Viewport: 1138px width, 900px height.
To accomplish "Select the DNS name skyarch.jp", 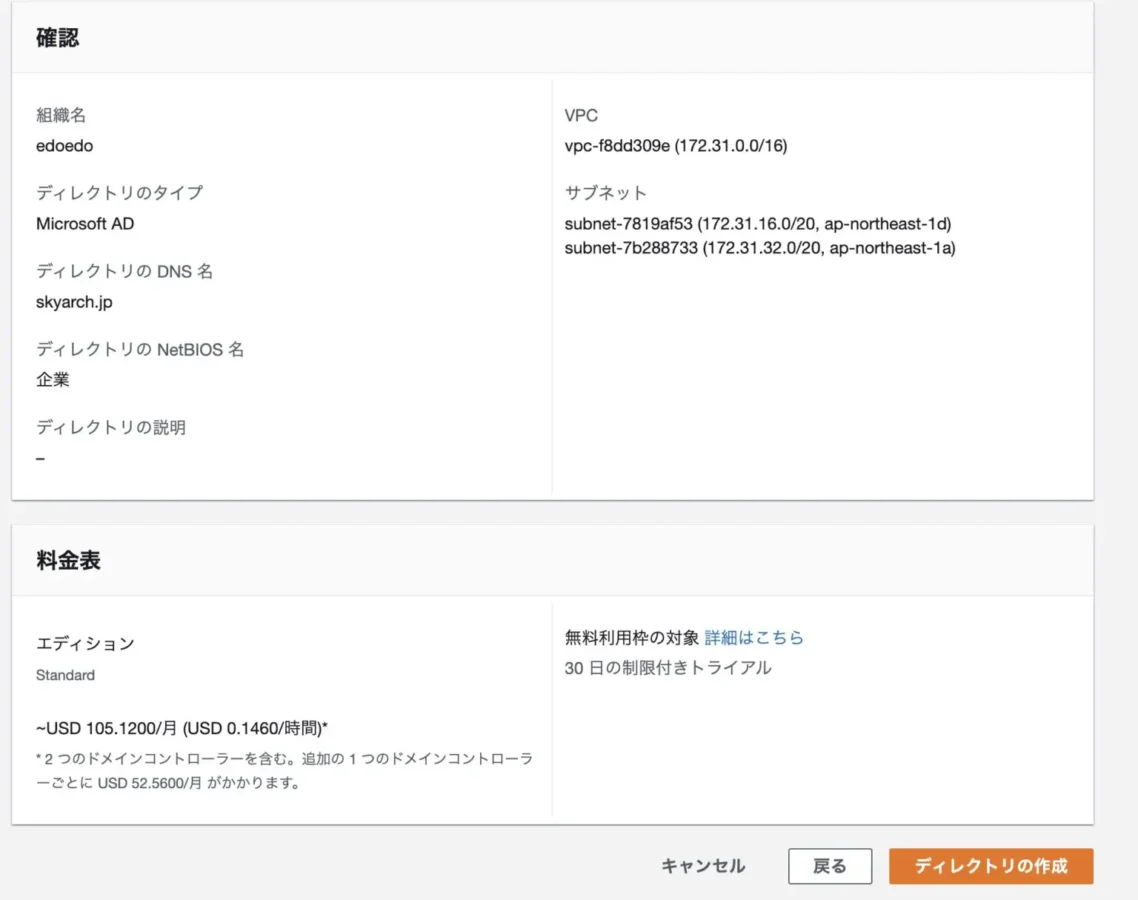I will [x=75, y=302].
